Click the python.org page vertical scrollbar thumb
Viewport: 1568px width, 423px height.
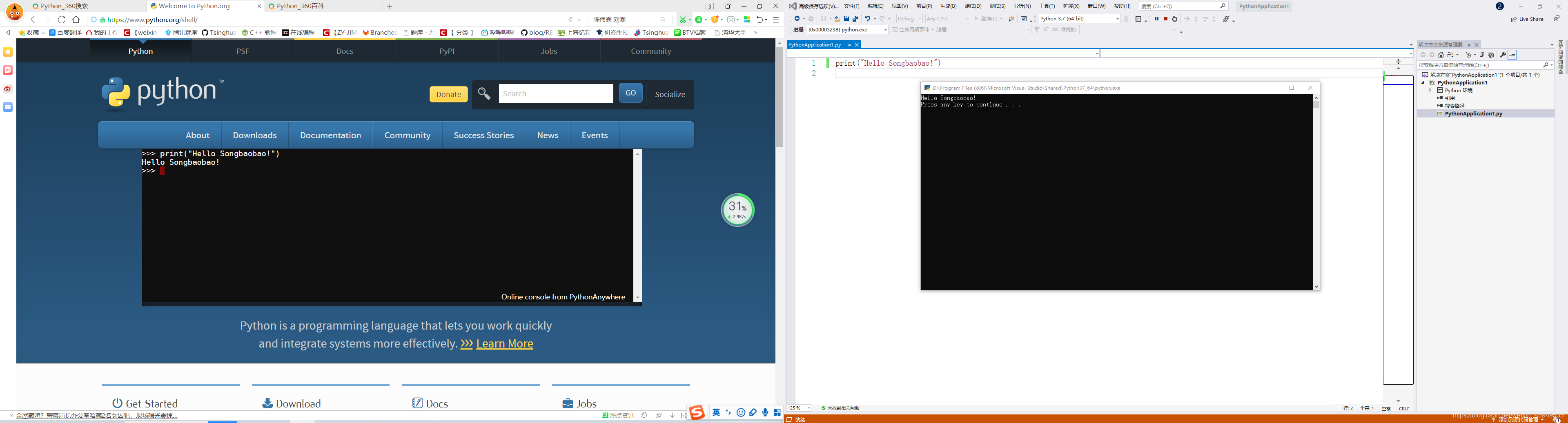779,97
